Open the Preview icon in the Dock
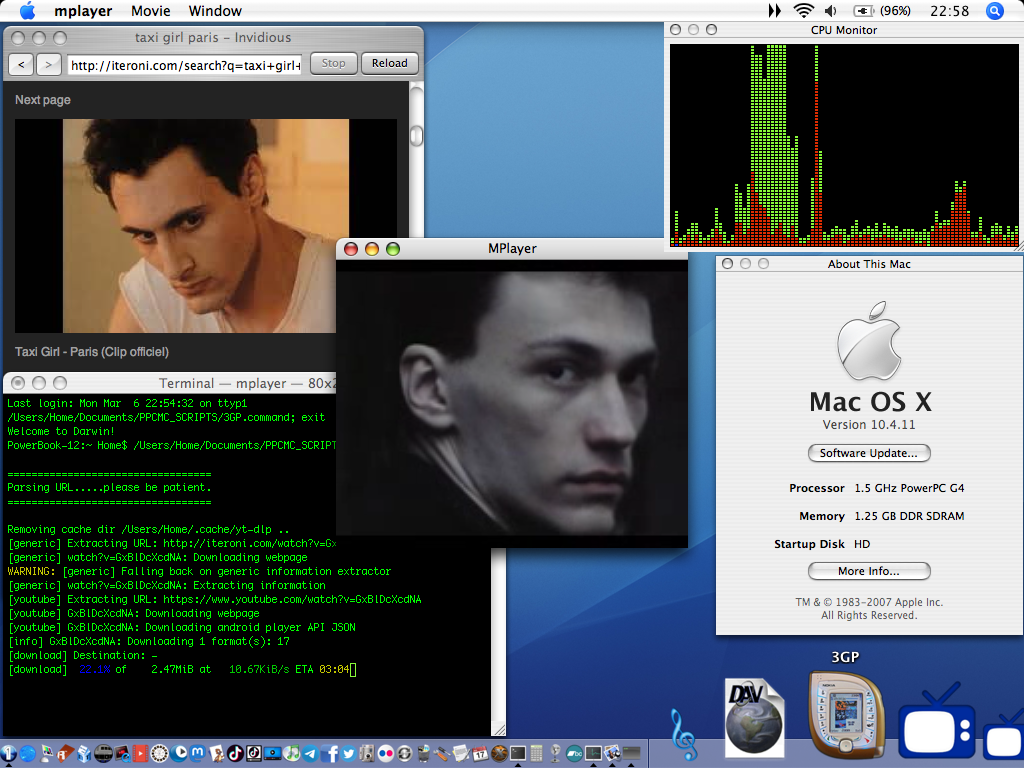This screenshot has height=768, width=1024. [612, 754]
